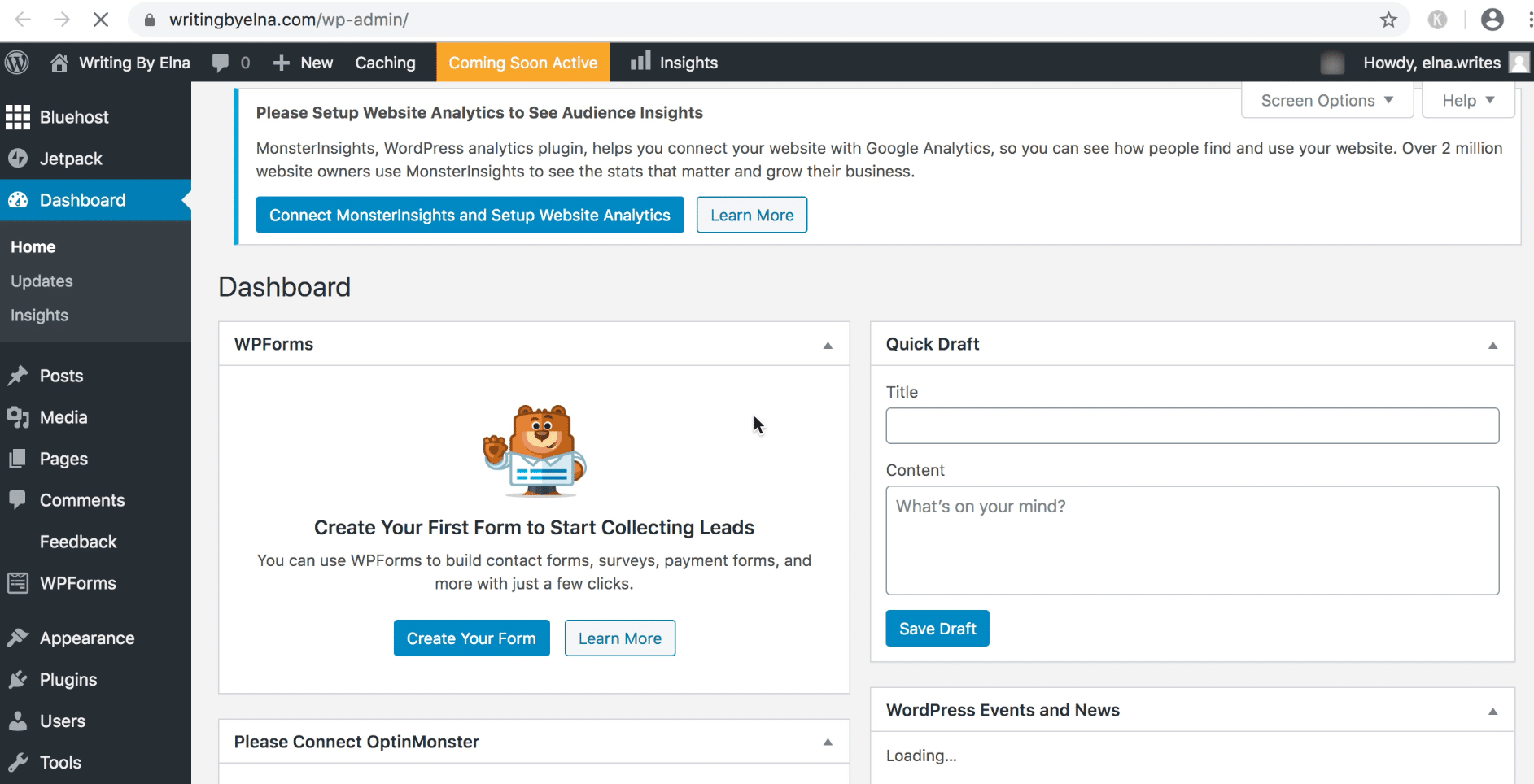This screenshot has width=1534, height=784.
Task: Click the Insights bar-chart icon in the toolbar
Action: [640, 62]
